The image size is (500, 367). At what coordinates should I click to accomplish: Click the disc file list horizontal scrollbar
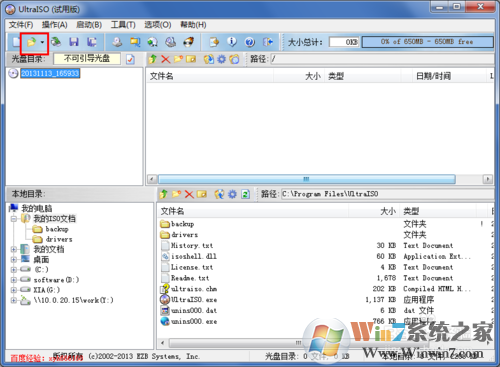307,179
